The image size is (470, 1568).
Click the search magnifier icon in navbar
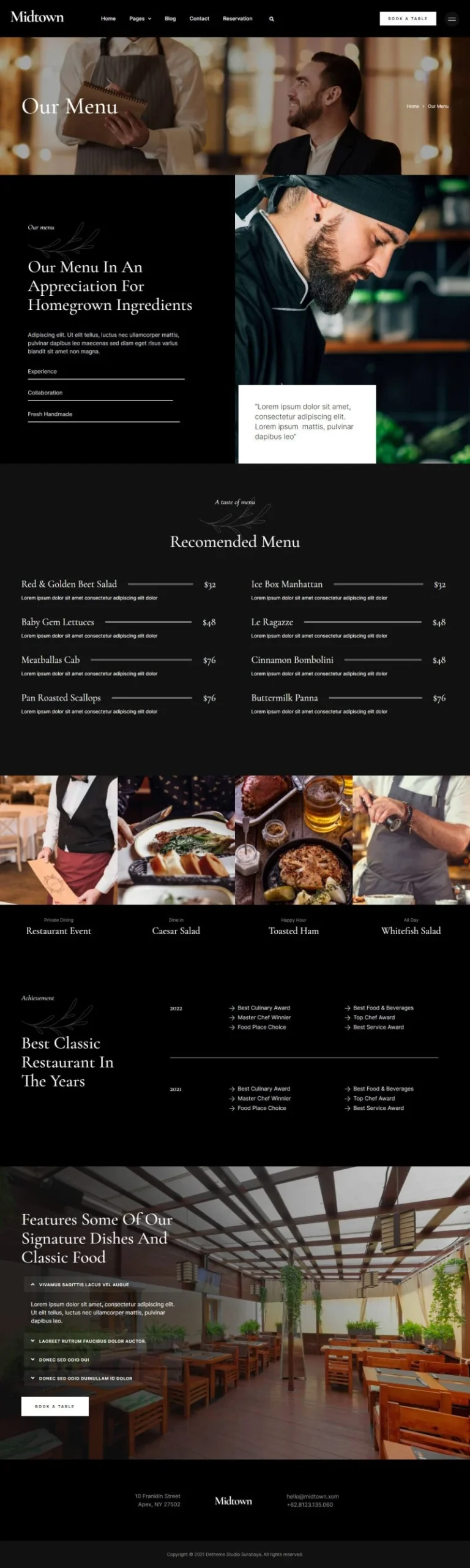coord(271,19)
